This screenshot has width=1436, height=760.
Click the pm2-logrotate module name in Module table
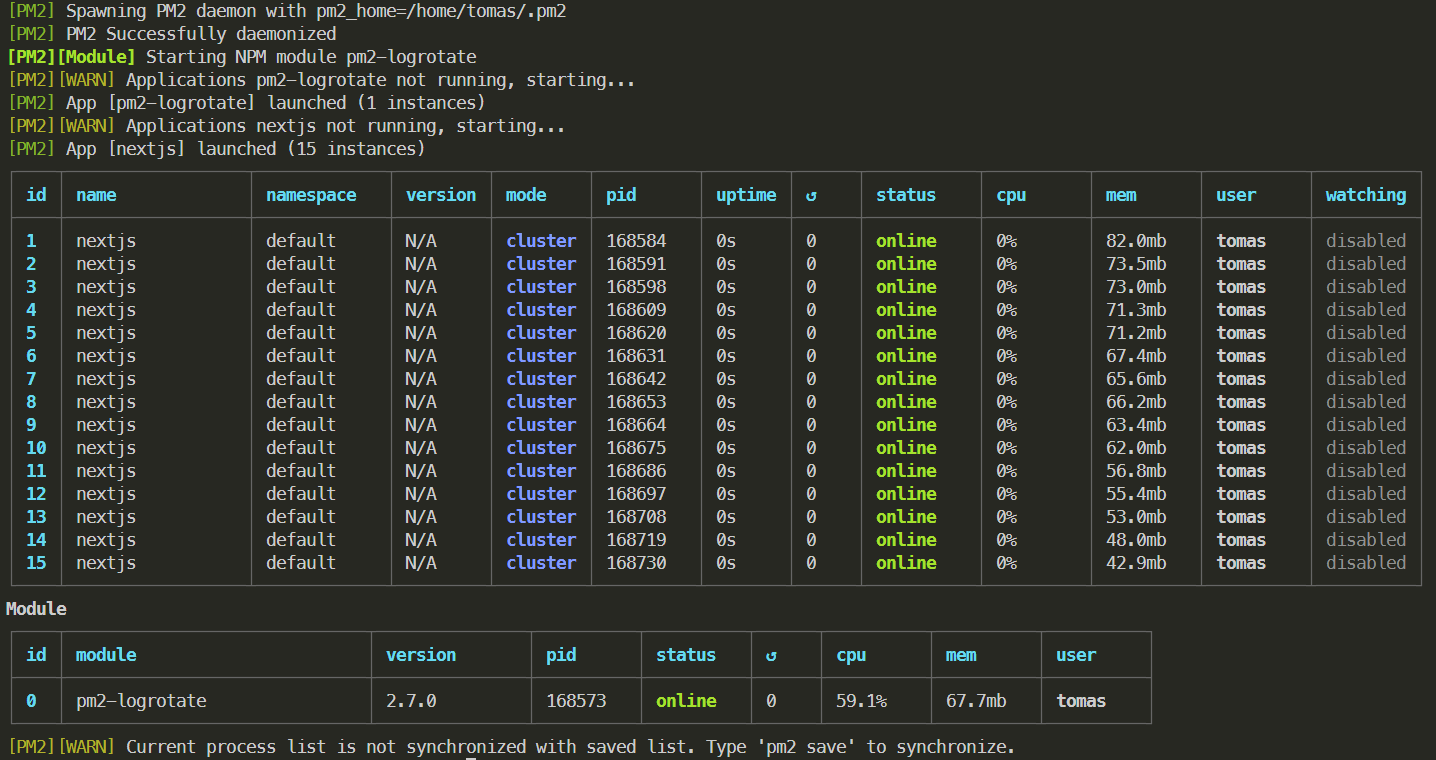141,701
